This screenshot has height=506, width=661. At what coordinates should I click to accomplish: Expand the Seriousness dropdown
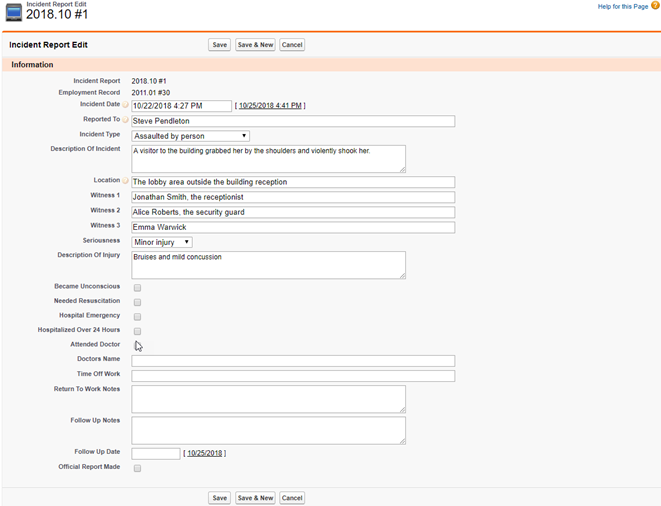click(162, 242)
